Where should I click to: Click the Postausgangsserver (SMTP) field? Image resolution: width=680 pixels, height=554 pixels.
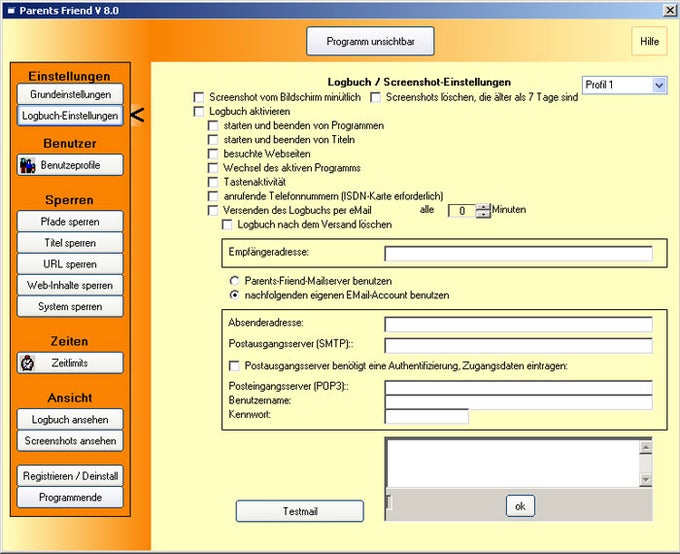pos(518,345)
